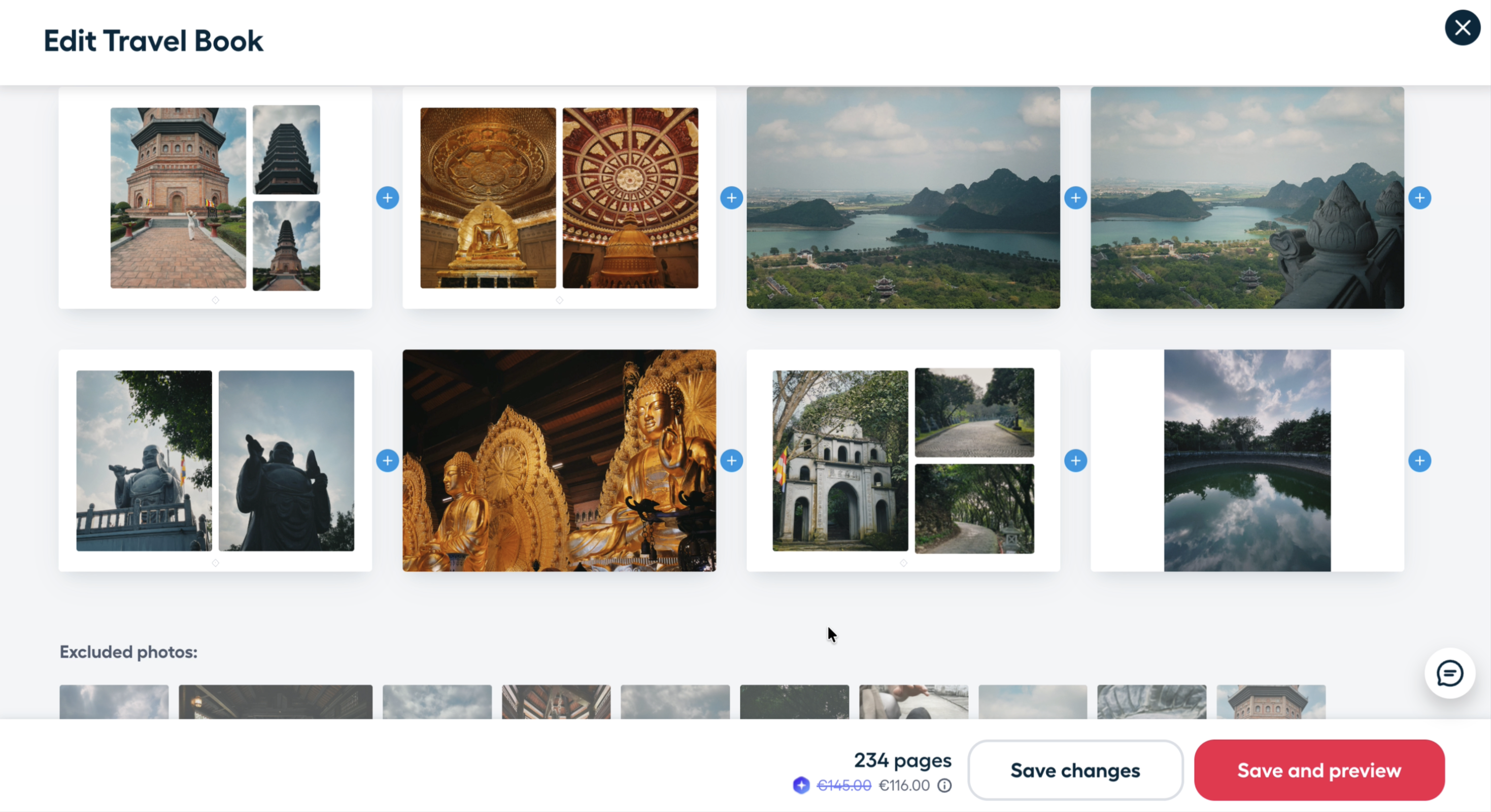Image resolution: width=1491 pixels, height=812 pixels.
Task: Click plus icon after golden Buddha spread
Action: tap(732, 461)
